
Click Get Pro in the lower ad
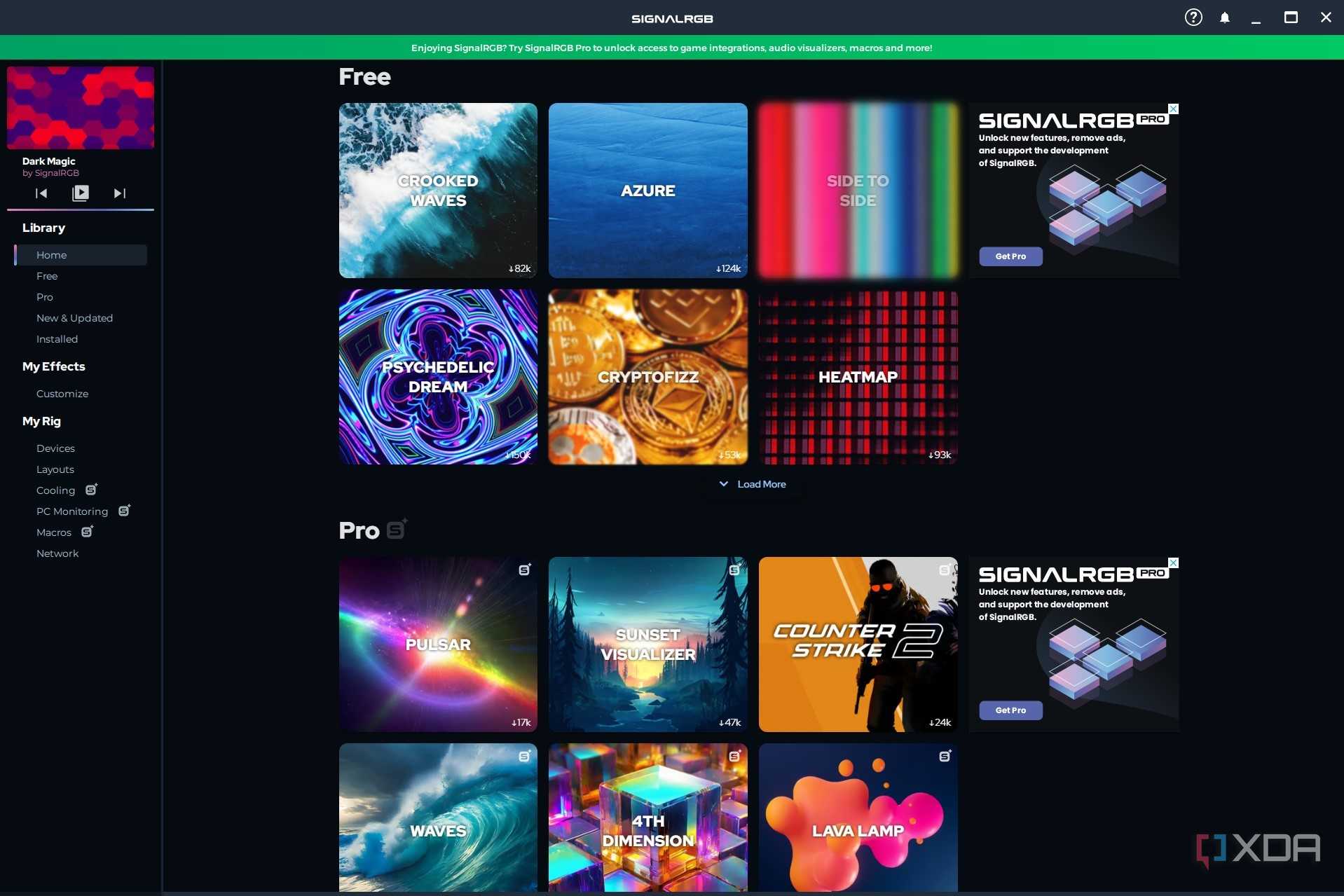(1010, 710)
